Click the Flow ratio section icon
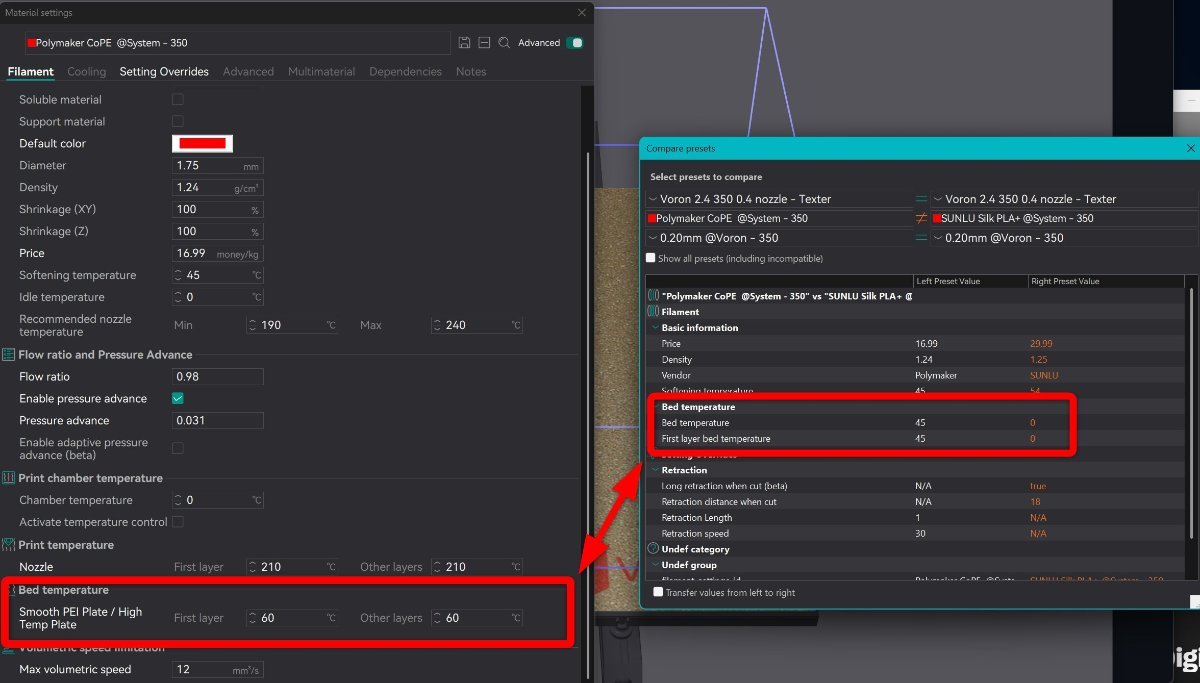Screen dimensions: 1200x683 coord(9,355)
